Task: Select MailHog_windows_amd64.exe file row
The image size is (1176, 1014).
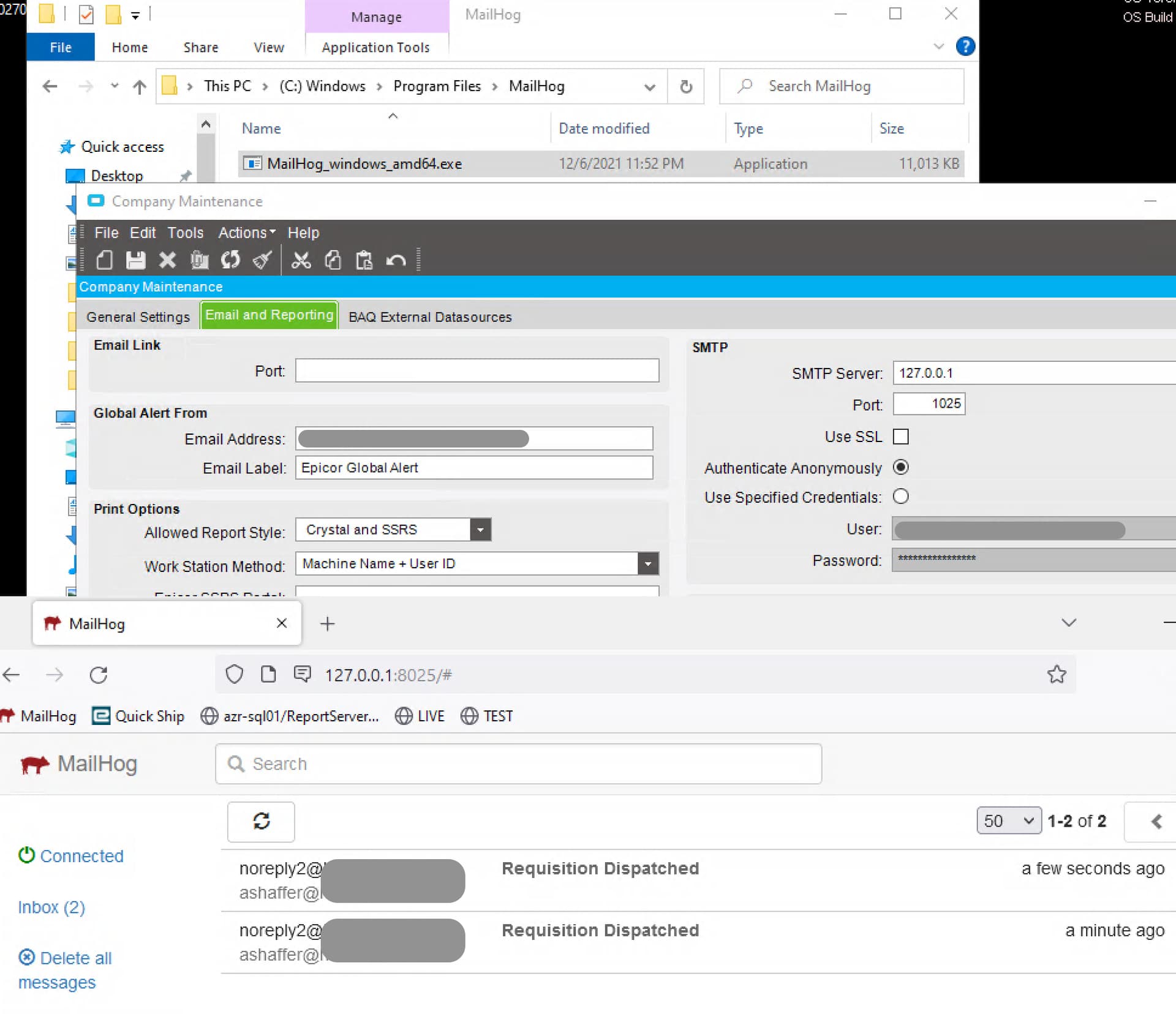Action: point(601,163)
